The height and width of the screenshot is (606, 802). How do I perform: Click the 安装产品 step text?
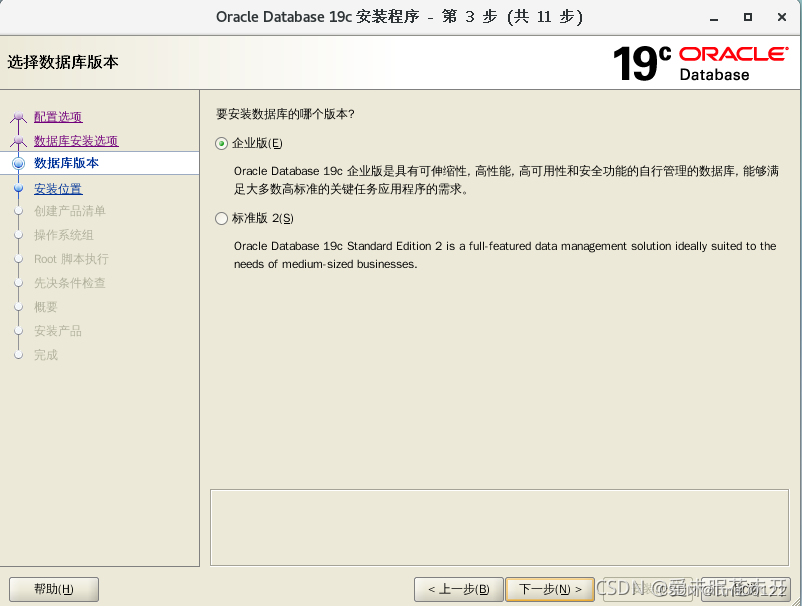(x=58, y=331)
